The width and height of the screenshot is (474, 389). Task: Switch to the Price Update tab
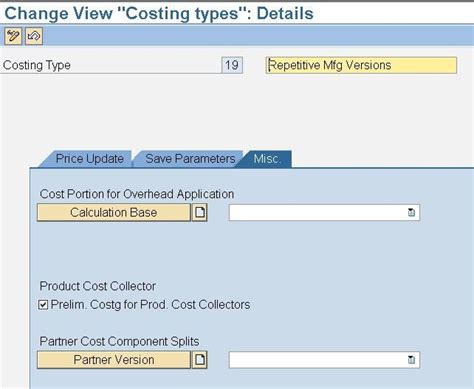(x=89, y=159)
